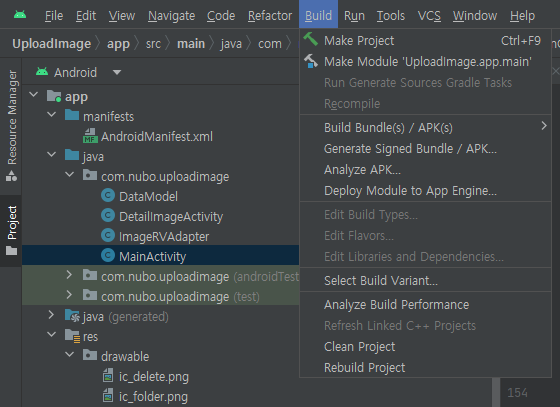This screenshot has width=560, height=407.
Task: Open the VCS menu
Action: pyautogui.click(x=429, y=16)
